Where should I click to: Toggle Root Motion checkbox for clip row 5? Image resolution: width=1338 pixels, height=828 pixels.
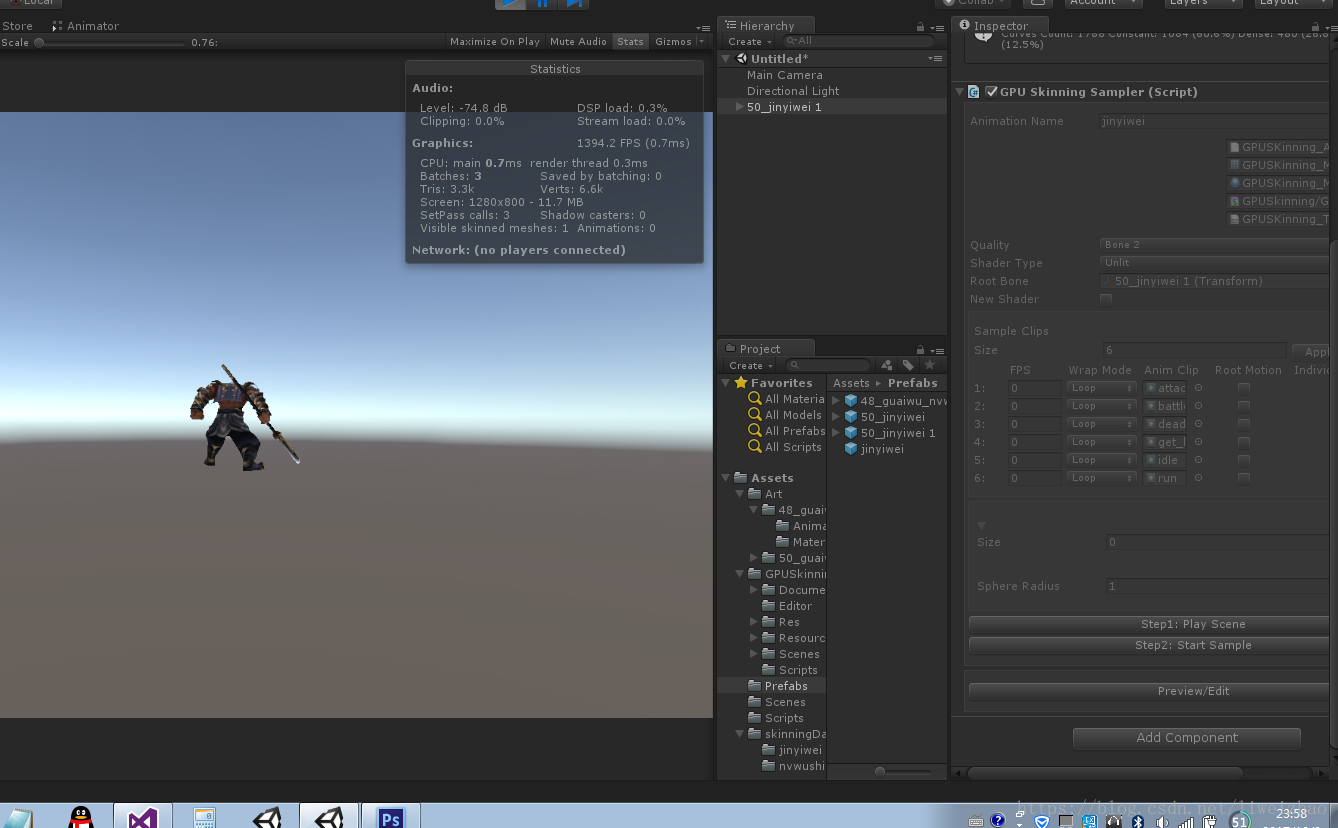coord(1243,460)
